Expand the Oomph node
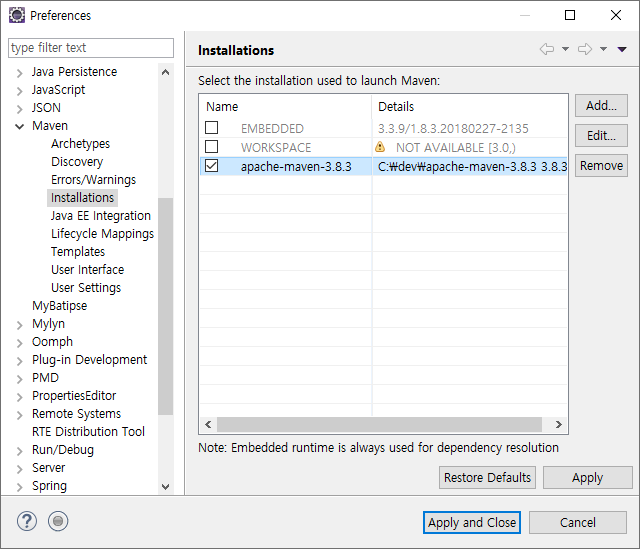 (19, 343)
